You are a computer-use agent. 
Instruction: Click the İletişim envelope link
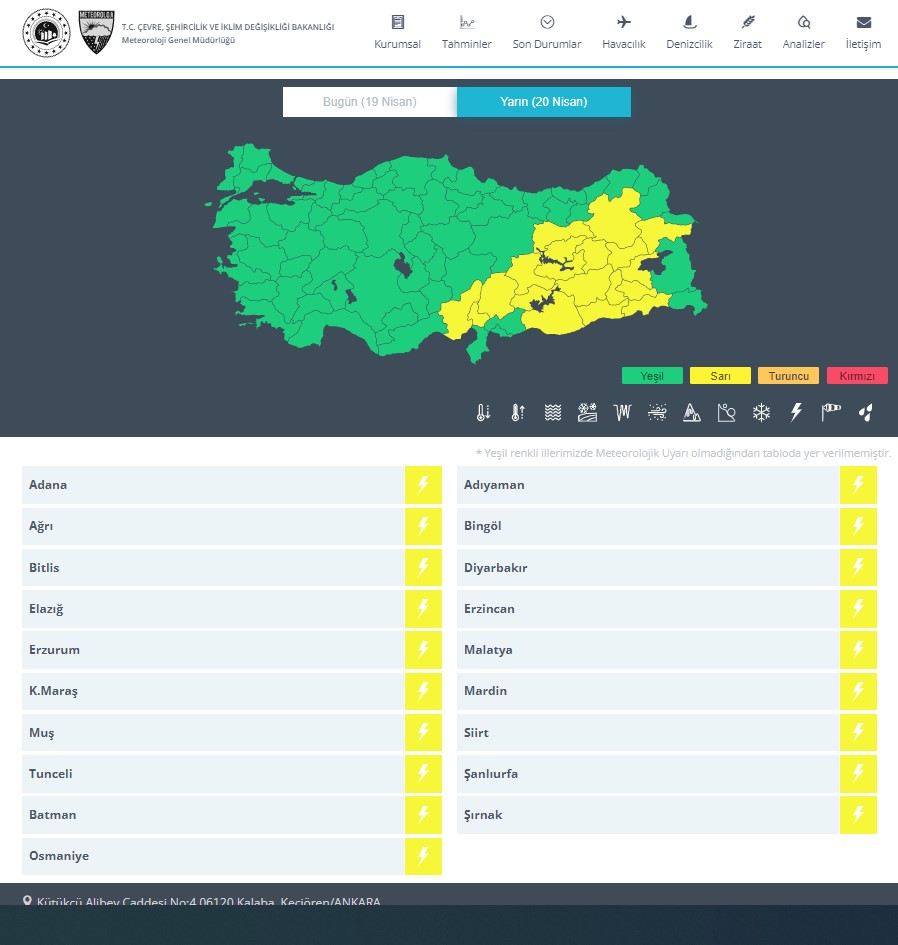[863, 33]
